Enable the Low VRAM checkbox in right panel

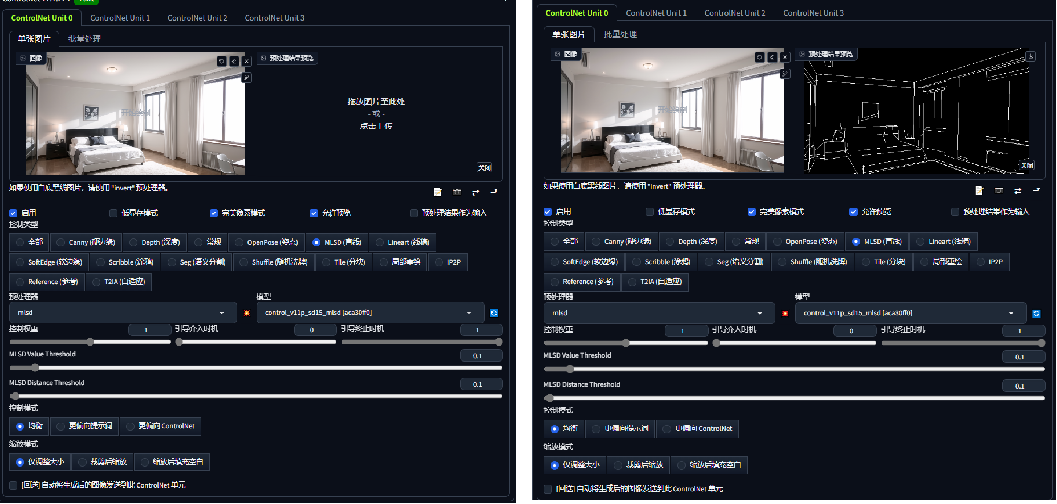coord(650,212)
